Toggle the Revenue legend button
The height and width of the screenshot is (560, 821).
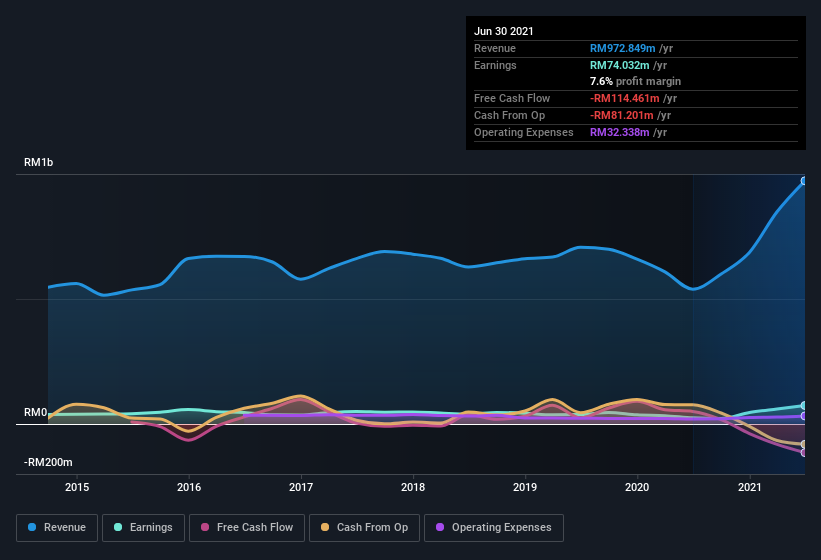(x=57, y=528)
